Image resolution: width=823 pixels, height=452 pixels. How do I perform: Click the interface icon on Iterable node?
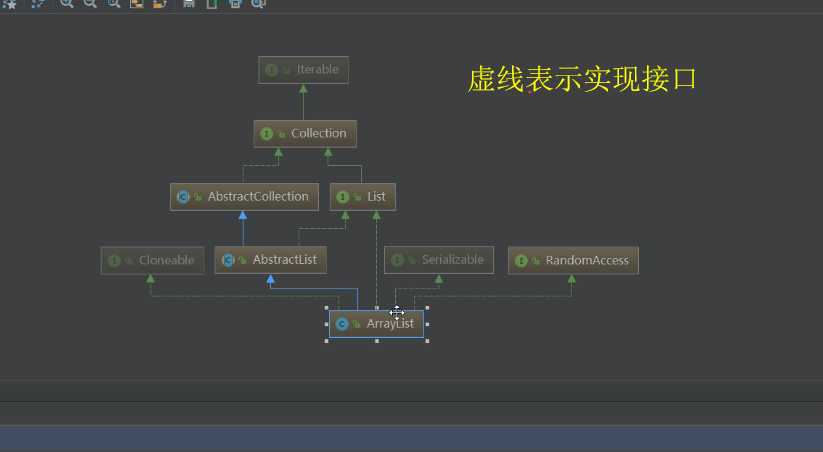[271, 70]
